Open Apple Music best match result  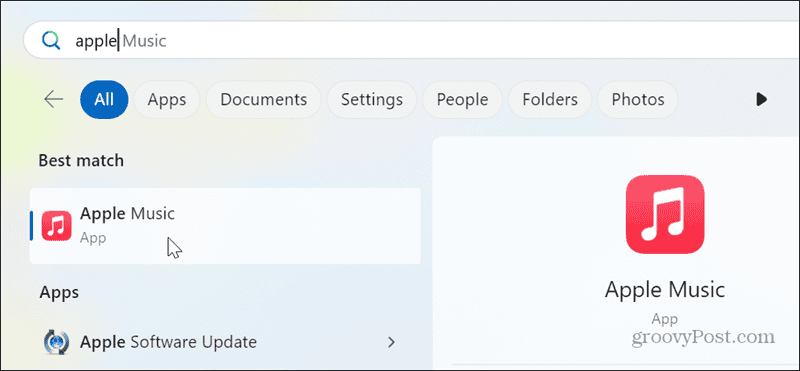[225, 226]
